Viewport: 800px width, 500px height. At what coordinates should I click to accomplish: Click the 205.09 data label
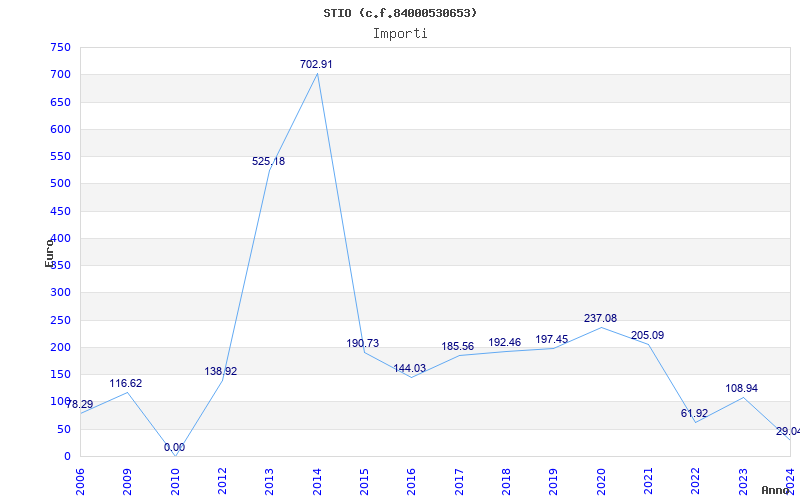point(647,336)
